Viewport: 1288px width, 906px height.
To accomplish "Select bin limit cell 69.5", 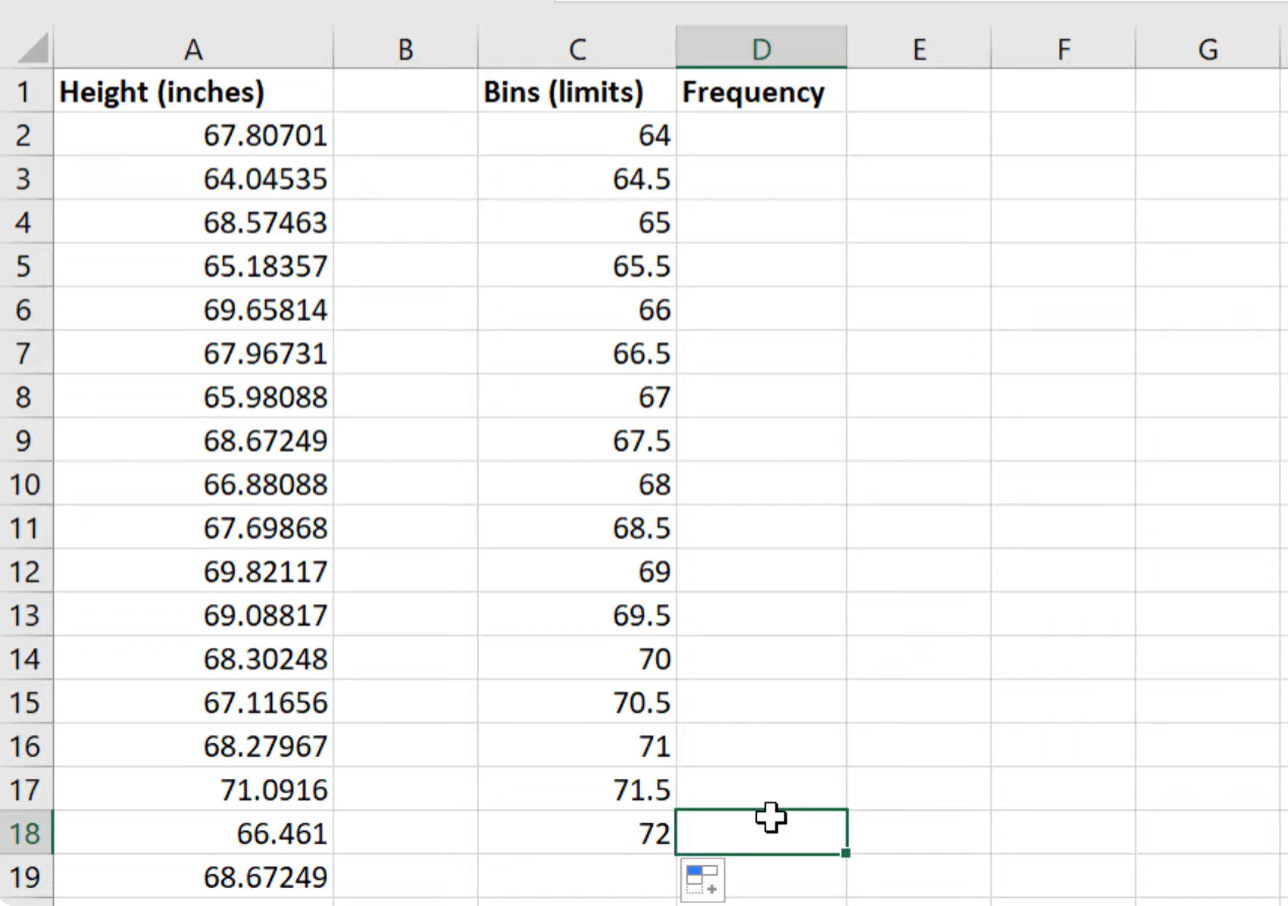I will pos(577,615).
